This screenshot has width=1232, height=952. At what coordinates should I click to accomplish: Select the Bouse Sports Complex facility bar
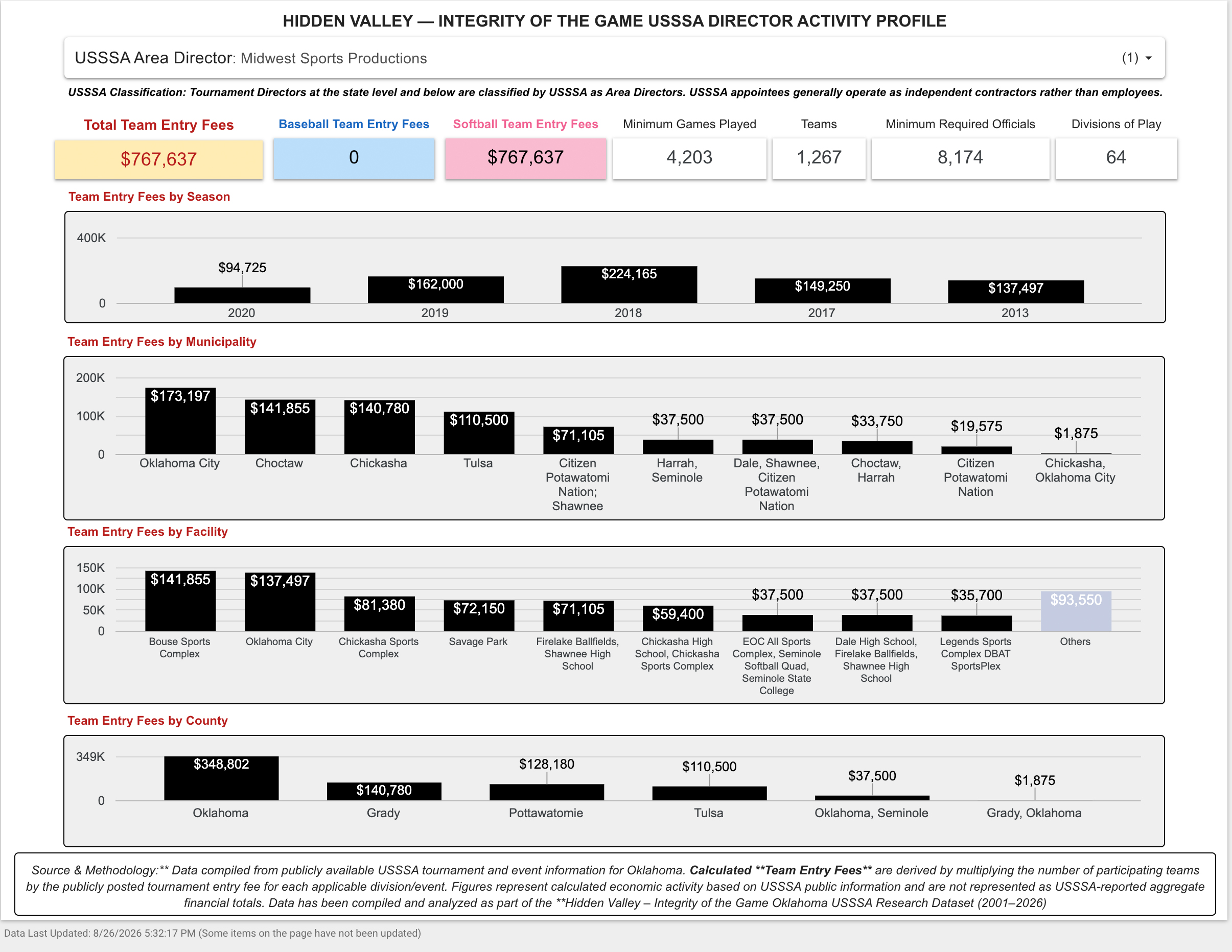click(x=180, y=601)
